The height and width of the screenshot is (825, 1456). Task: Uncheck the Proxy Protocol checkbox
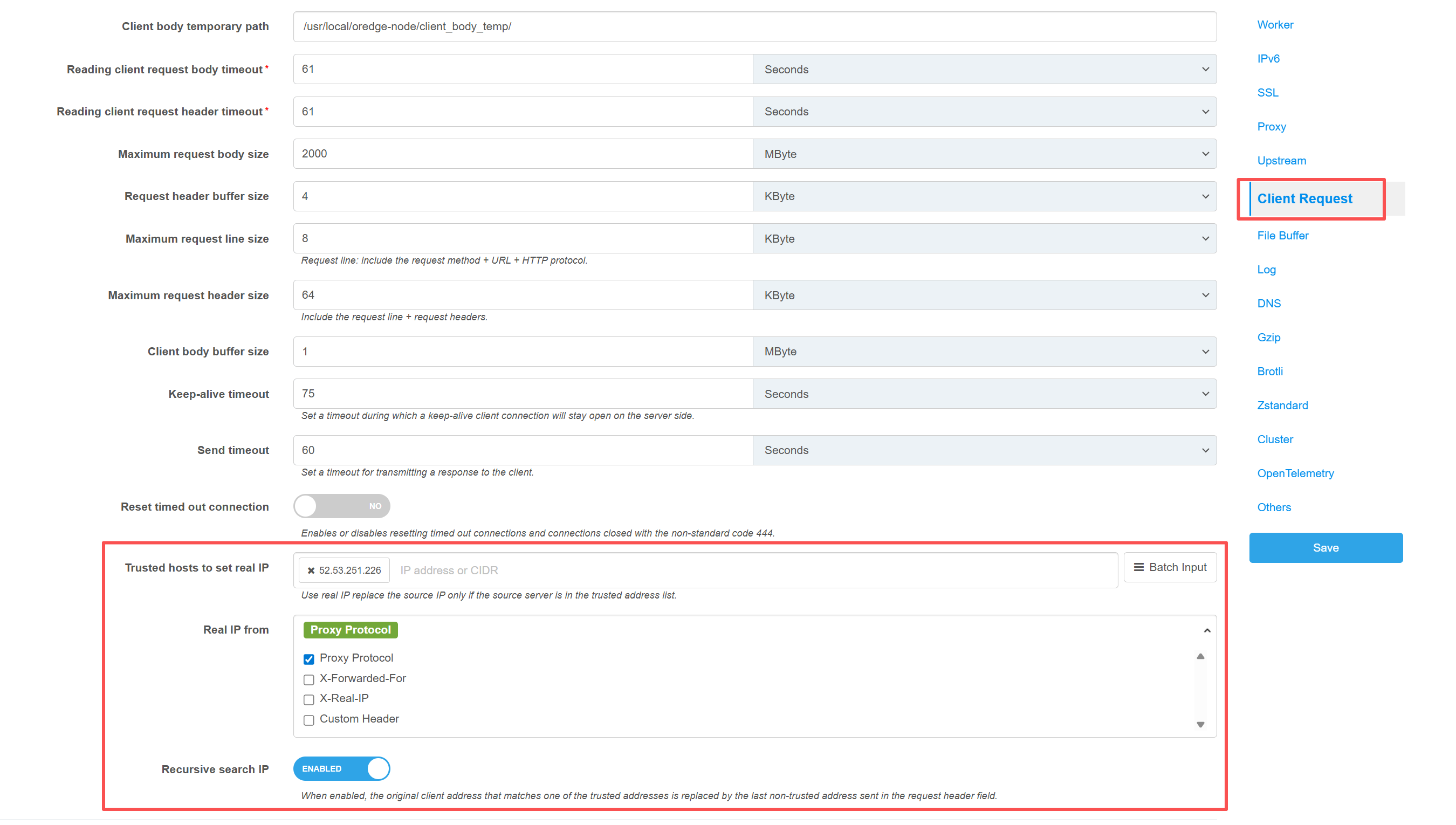309,659
